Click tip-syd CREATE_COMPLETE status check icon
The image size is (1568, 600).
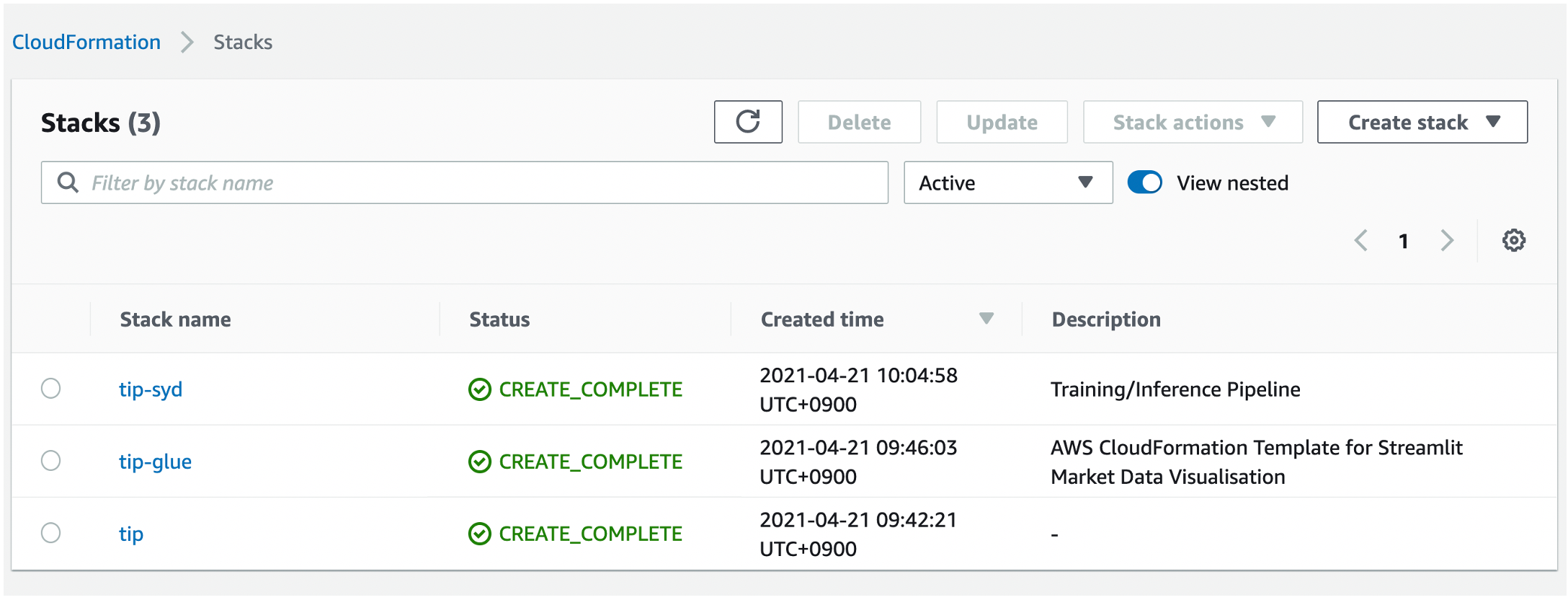[x=480, y=389]
